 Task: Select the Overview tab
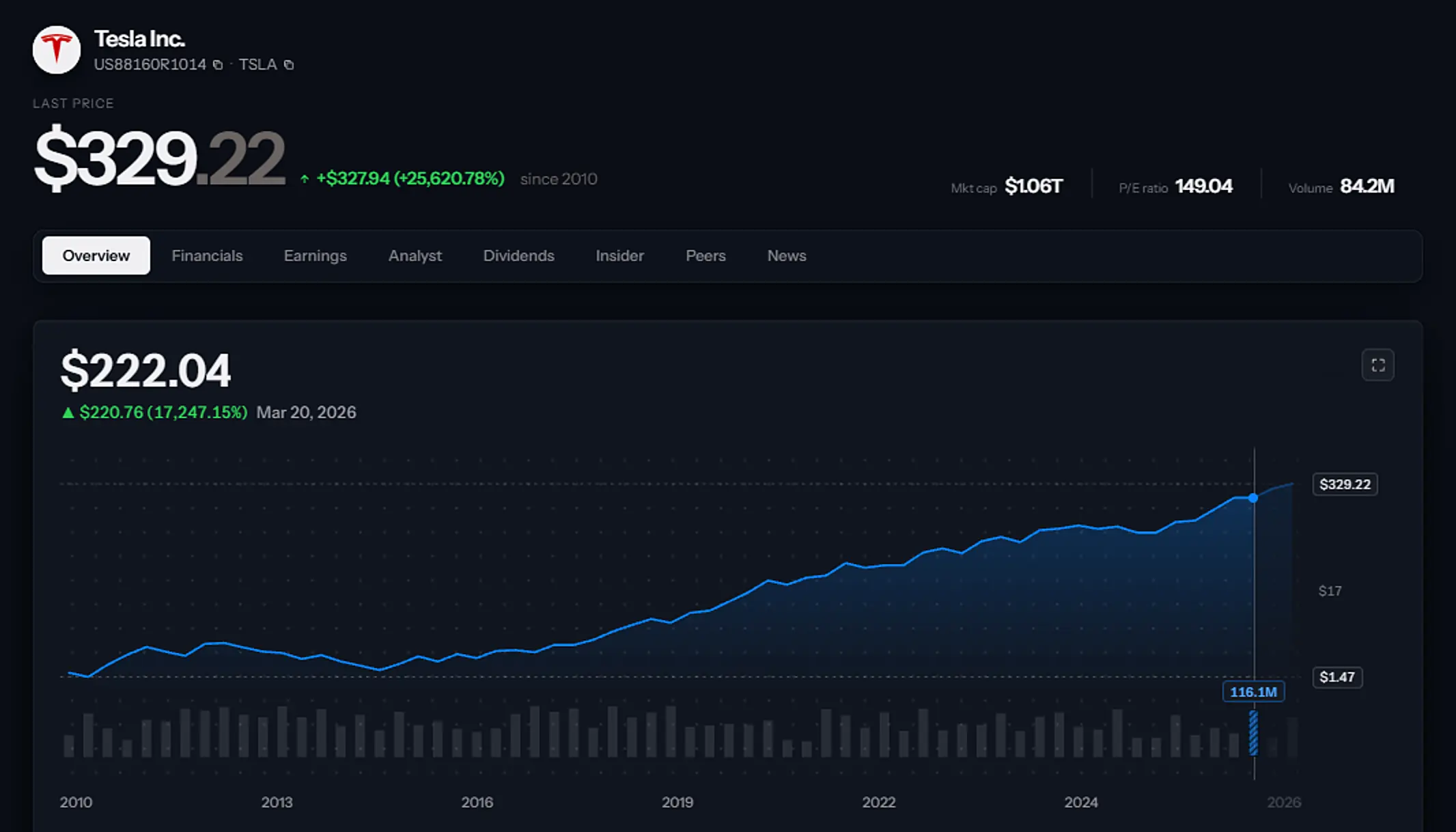tap(96, 255)
